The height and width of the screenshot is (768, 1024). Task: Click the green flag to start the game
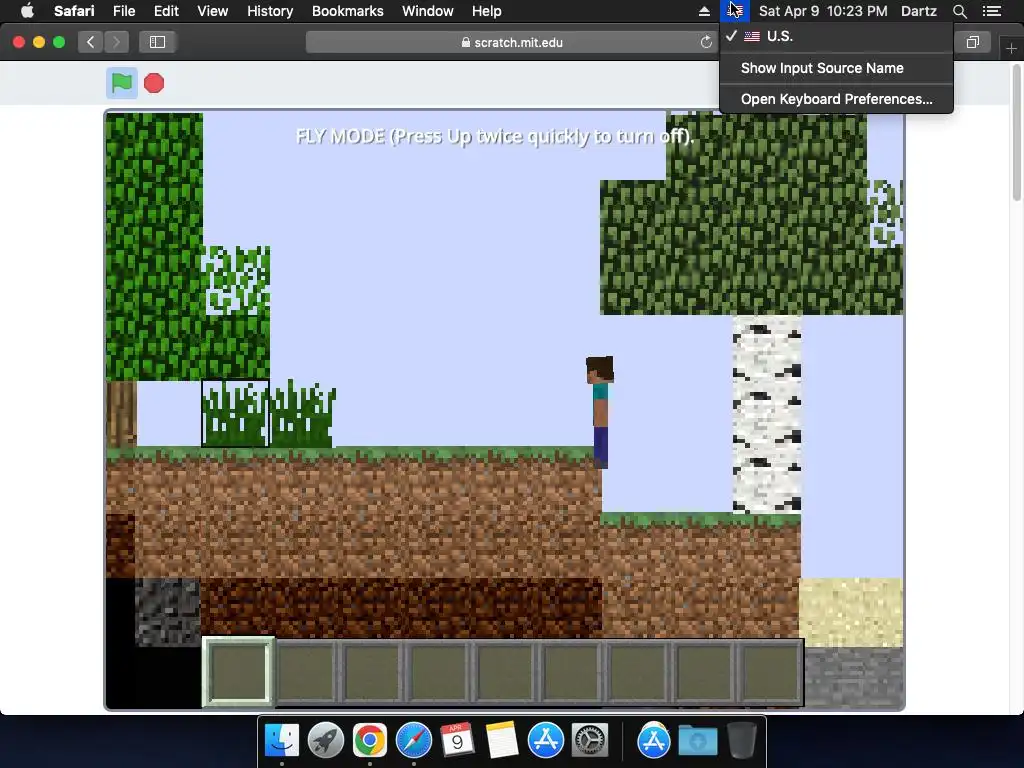121,83
